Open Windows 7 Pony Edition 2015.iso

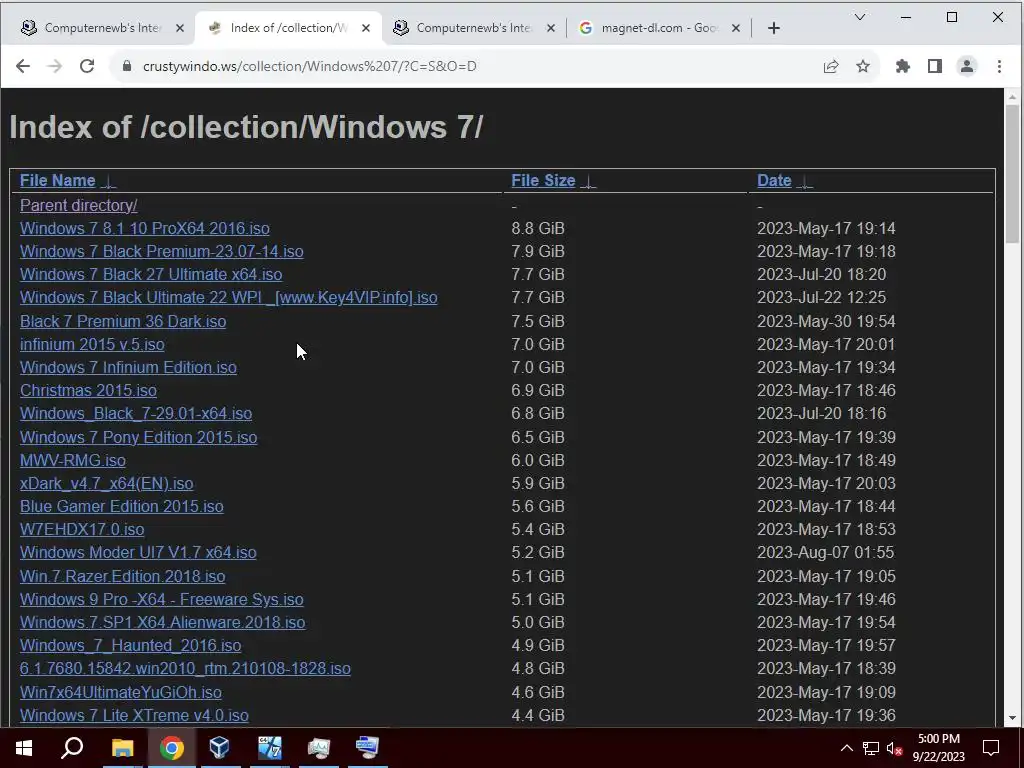coord(138,437)
